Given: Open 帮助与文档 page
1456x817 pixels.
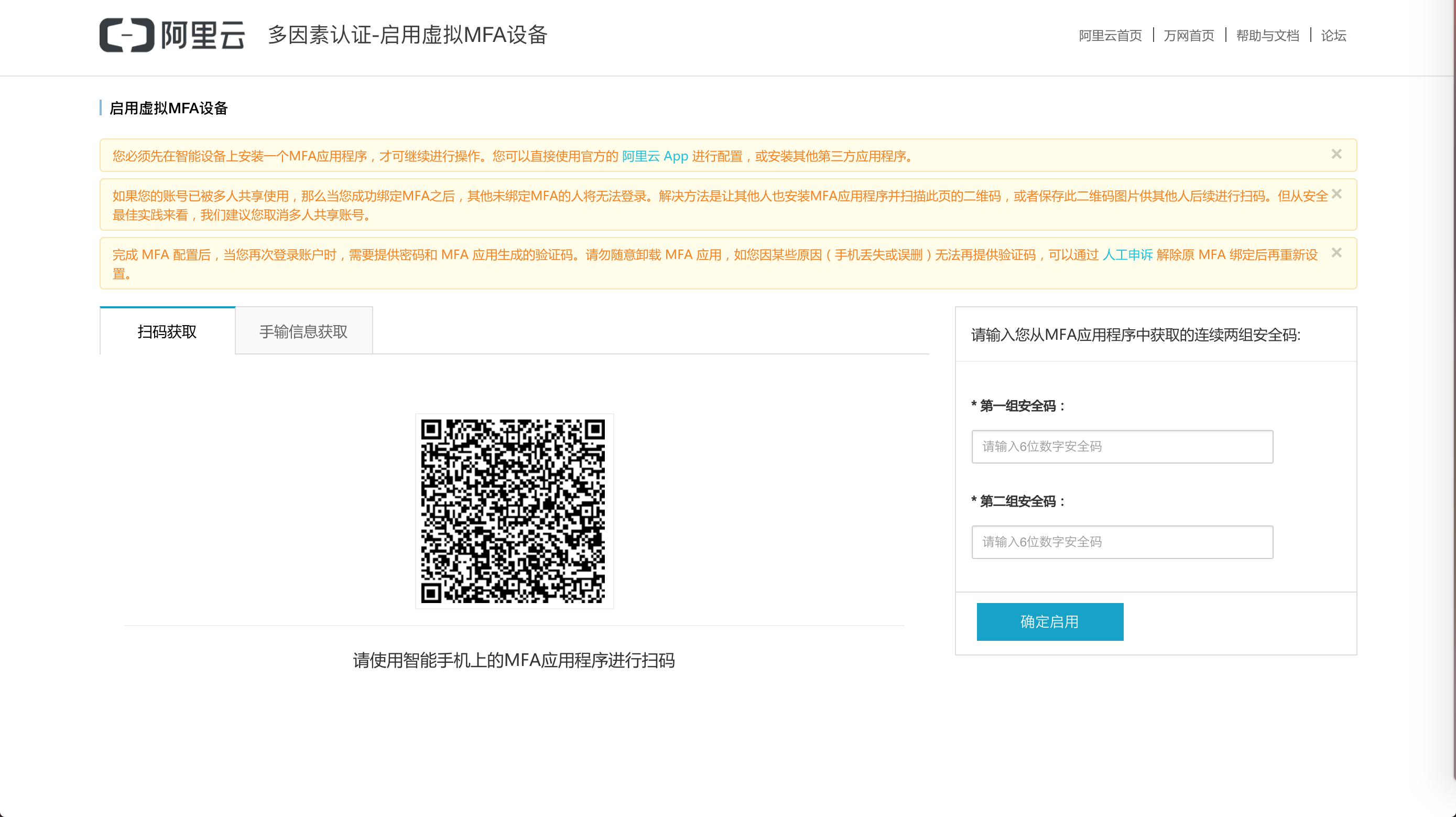Looking at the screenshot, I should [x=1267, y=36].
